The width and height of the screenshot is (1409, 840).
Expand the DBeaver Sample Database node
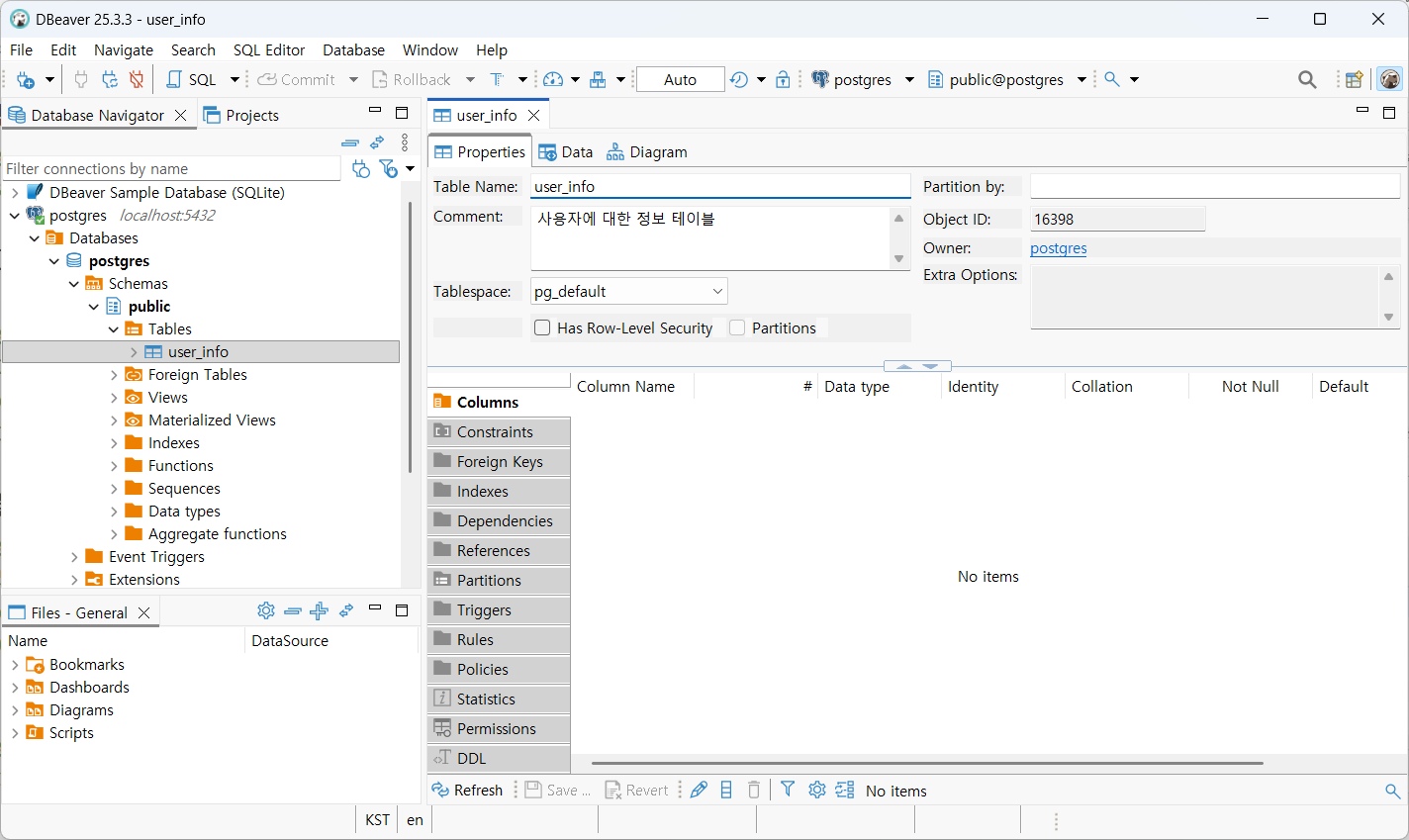[x=15, y=193]
